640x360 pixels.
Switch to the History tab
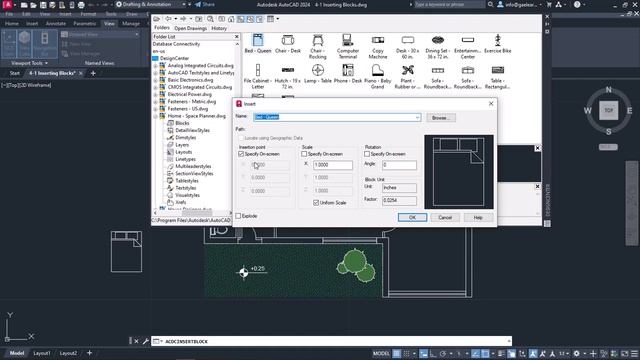(219, 28)
